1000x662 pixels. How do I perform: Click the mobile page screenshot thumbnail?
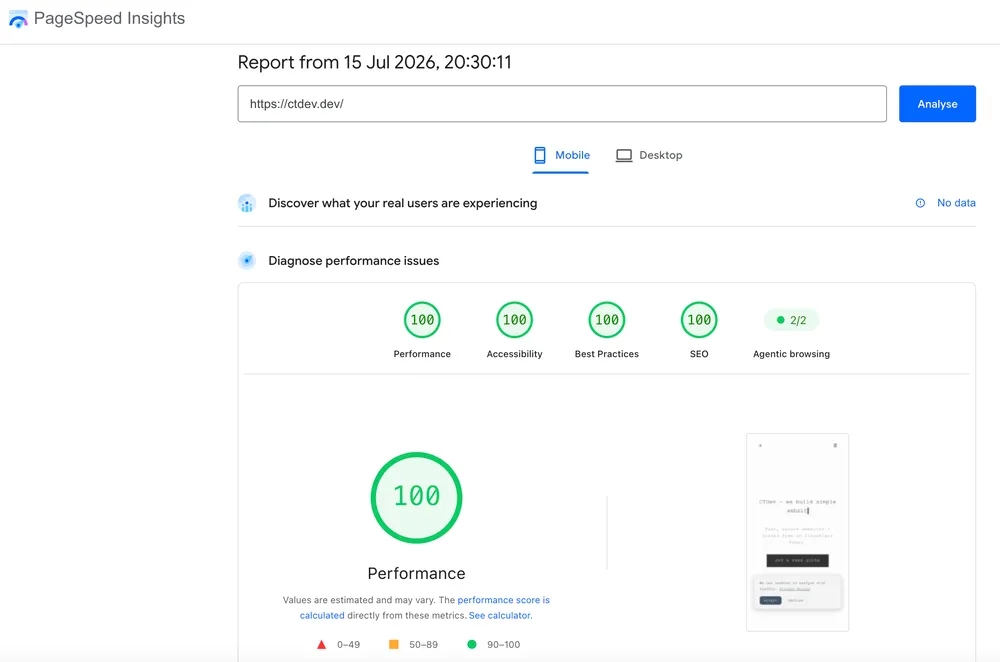tap(797, 533)
